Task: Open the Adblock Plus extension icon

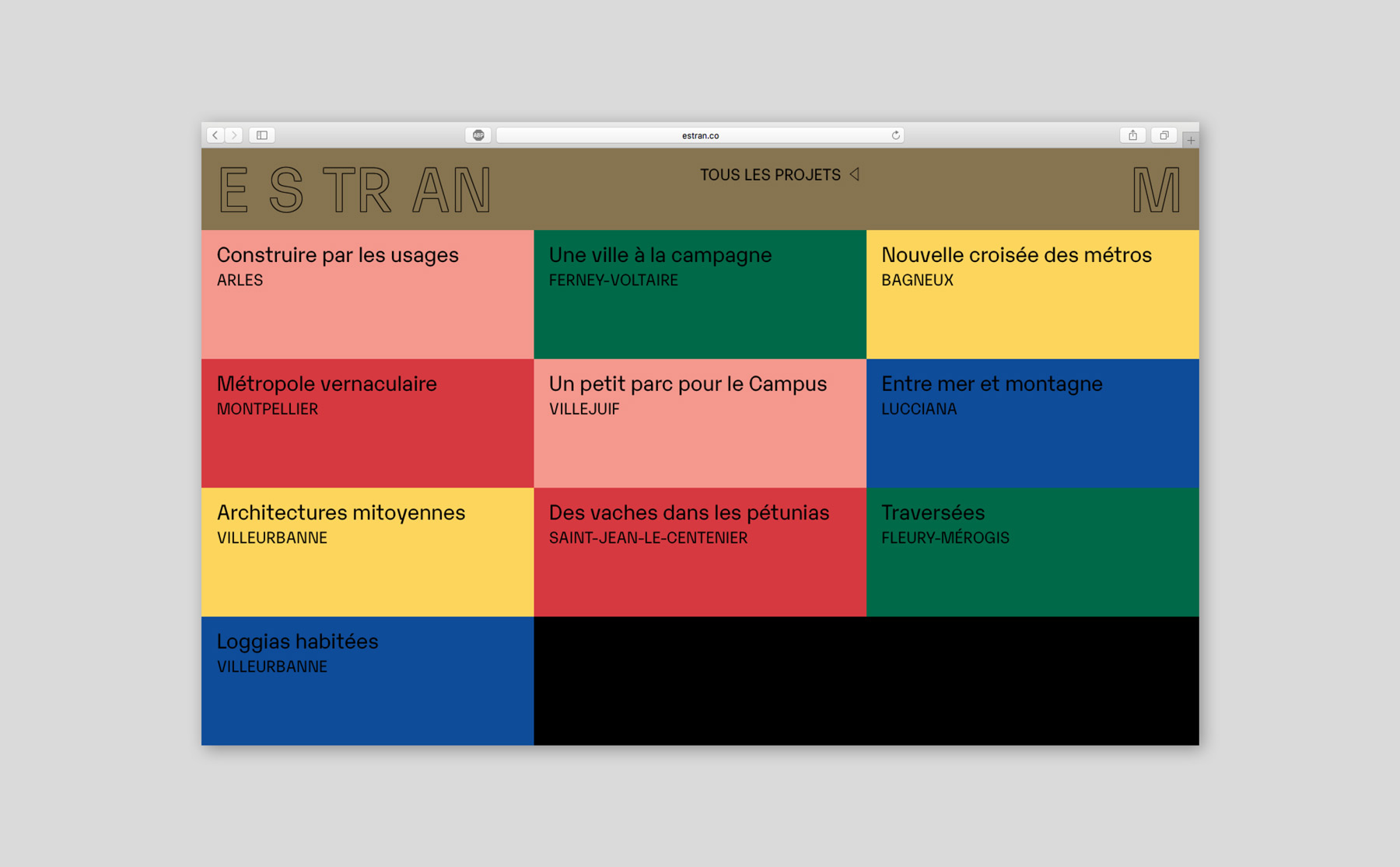Action: pyautogui.click(x=478, y=135)
